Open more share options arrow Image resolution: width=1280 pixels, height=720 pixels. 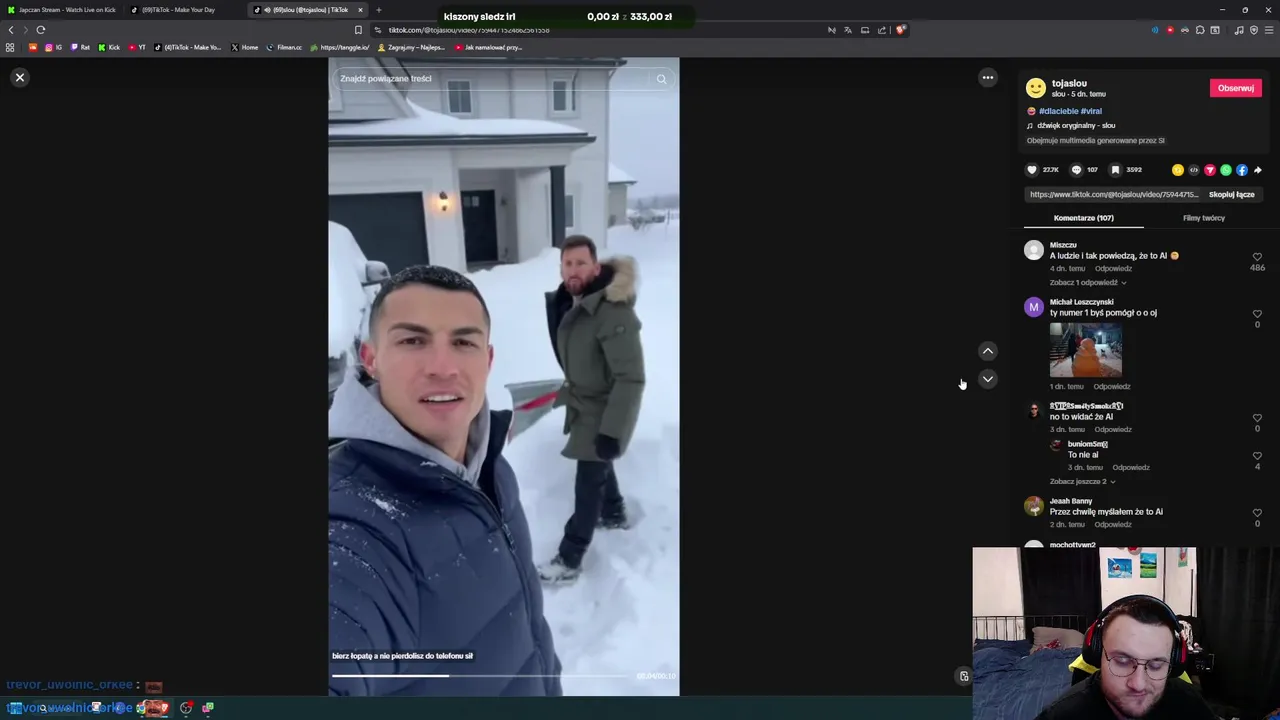(1258, 170)
